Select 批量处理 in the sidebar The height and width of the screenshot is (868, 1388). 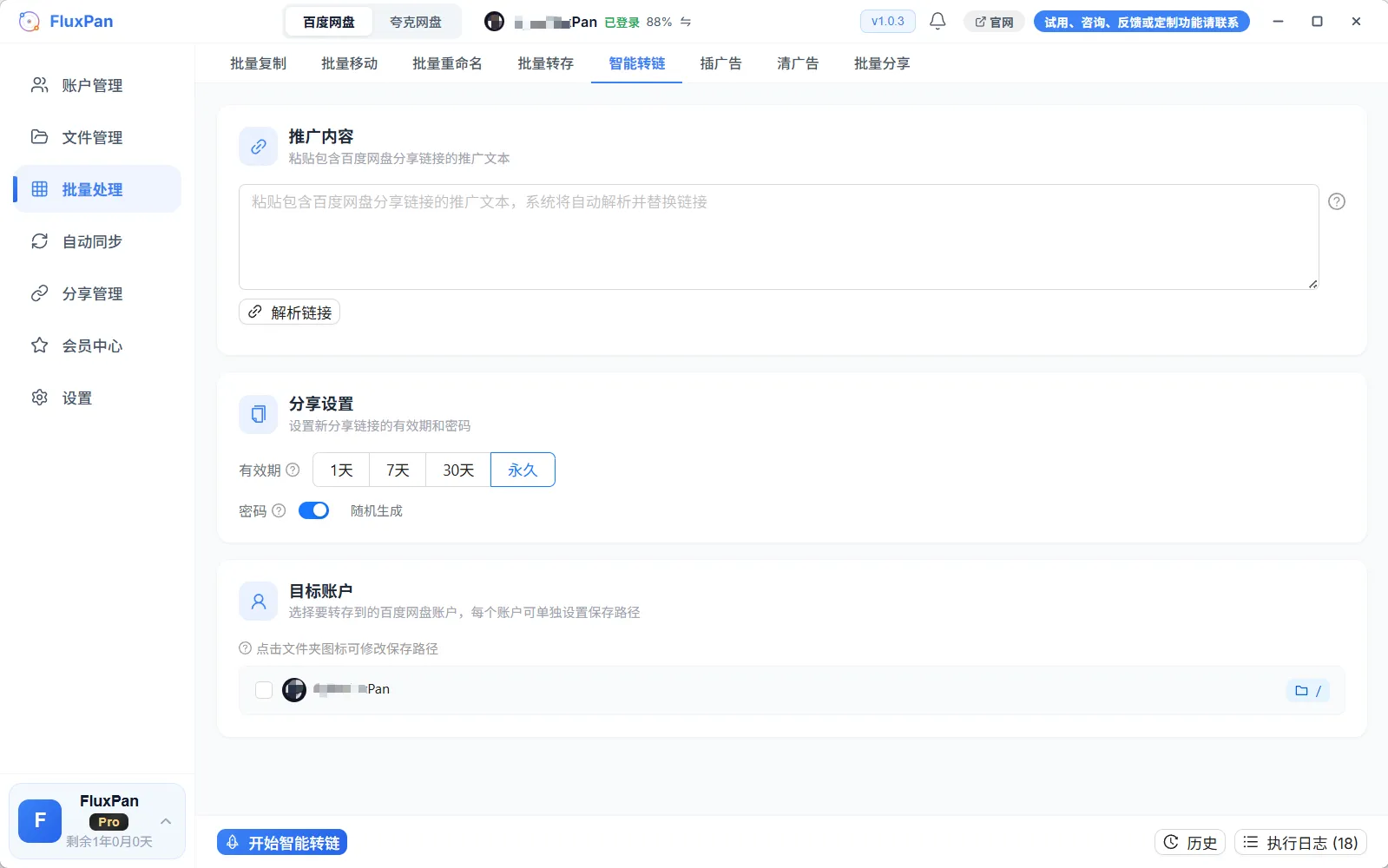(x=97, y=189)
